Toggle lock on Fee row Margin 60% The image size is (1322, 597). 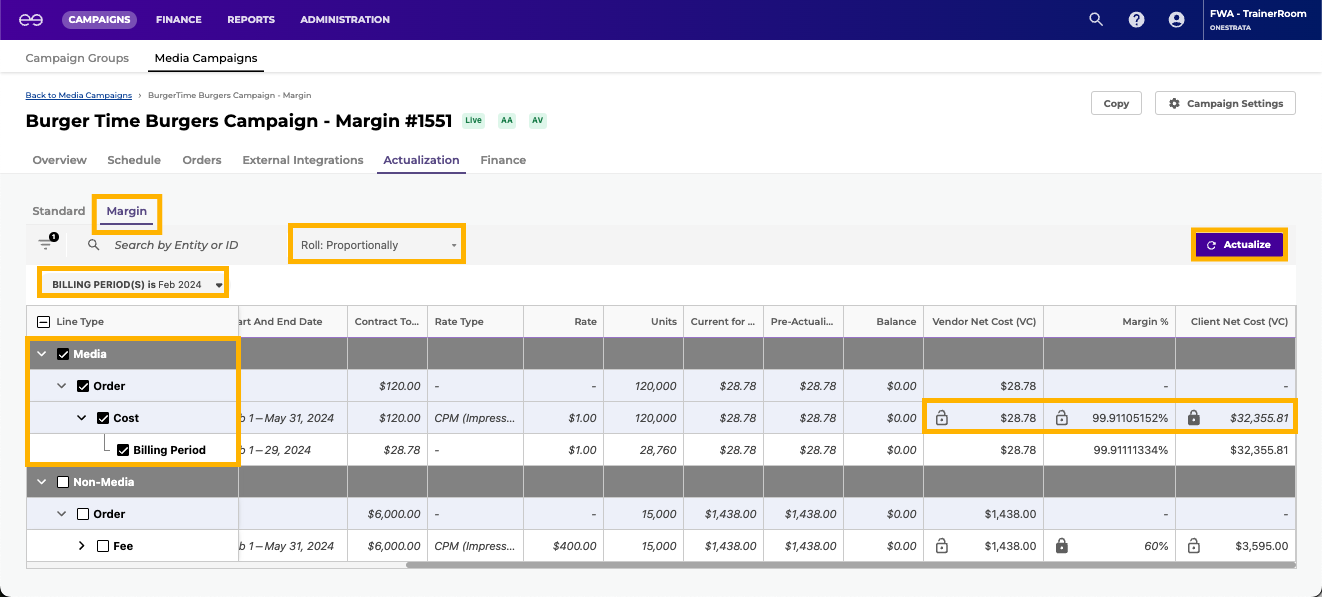pos(1061,546)
